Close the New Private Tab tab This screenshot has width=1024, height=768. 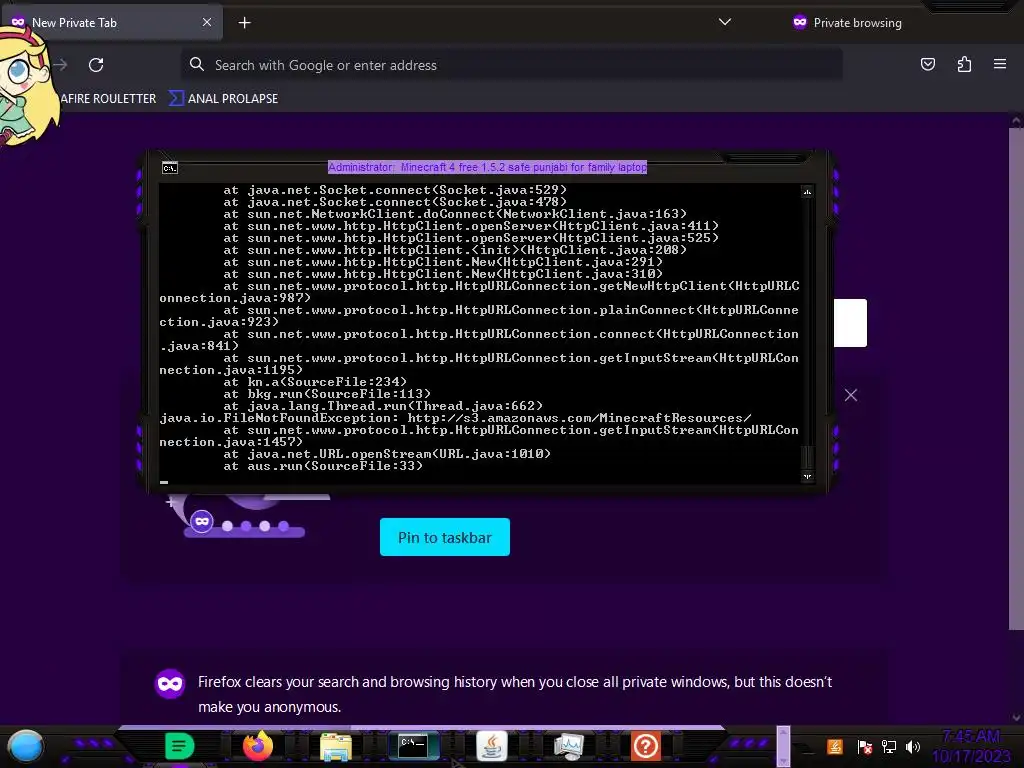[x=206, y=22]
